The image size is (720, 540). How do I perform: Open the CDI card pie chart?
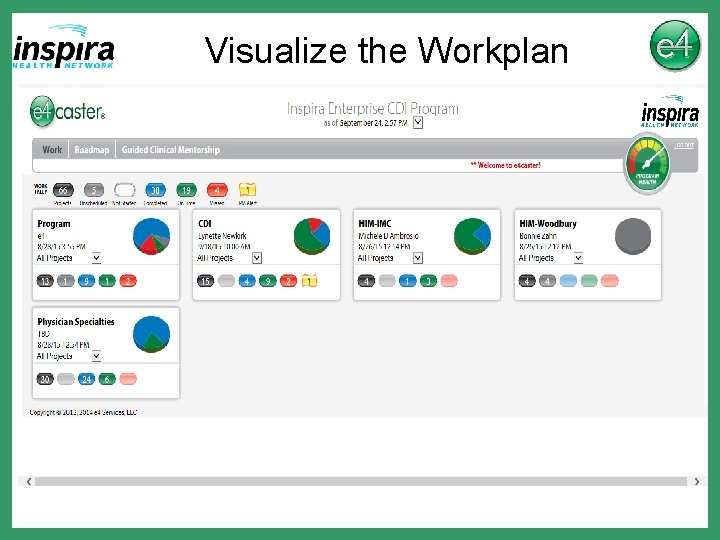pos(312,236)
